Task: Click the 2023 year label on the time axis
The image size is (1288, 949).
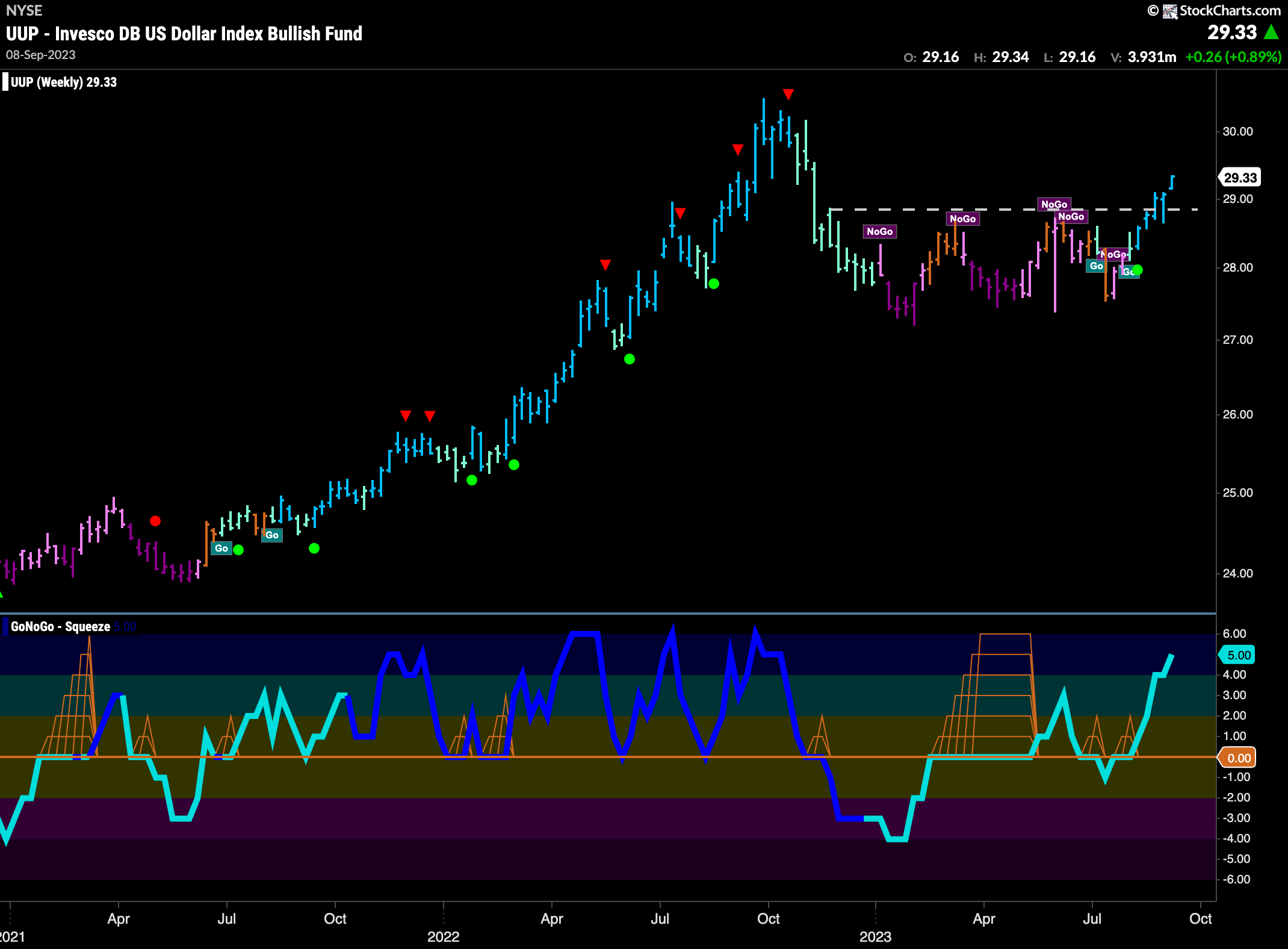Action: [876, 937]
